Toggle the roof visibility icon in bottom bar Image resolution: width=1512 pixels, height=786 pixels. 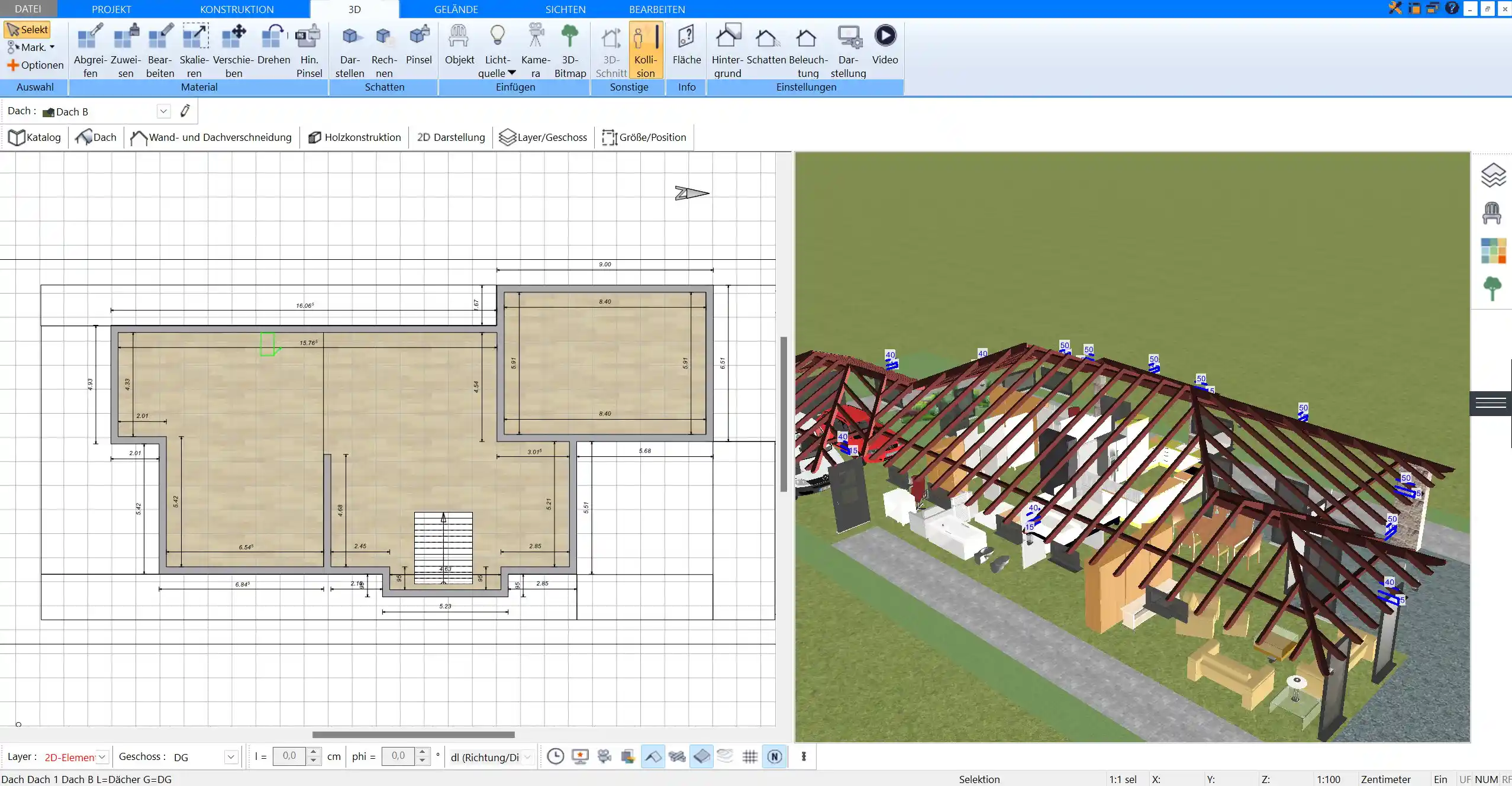click(653, 756)
